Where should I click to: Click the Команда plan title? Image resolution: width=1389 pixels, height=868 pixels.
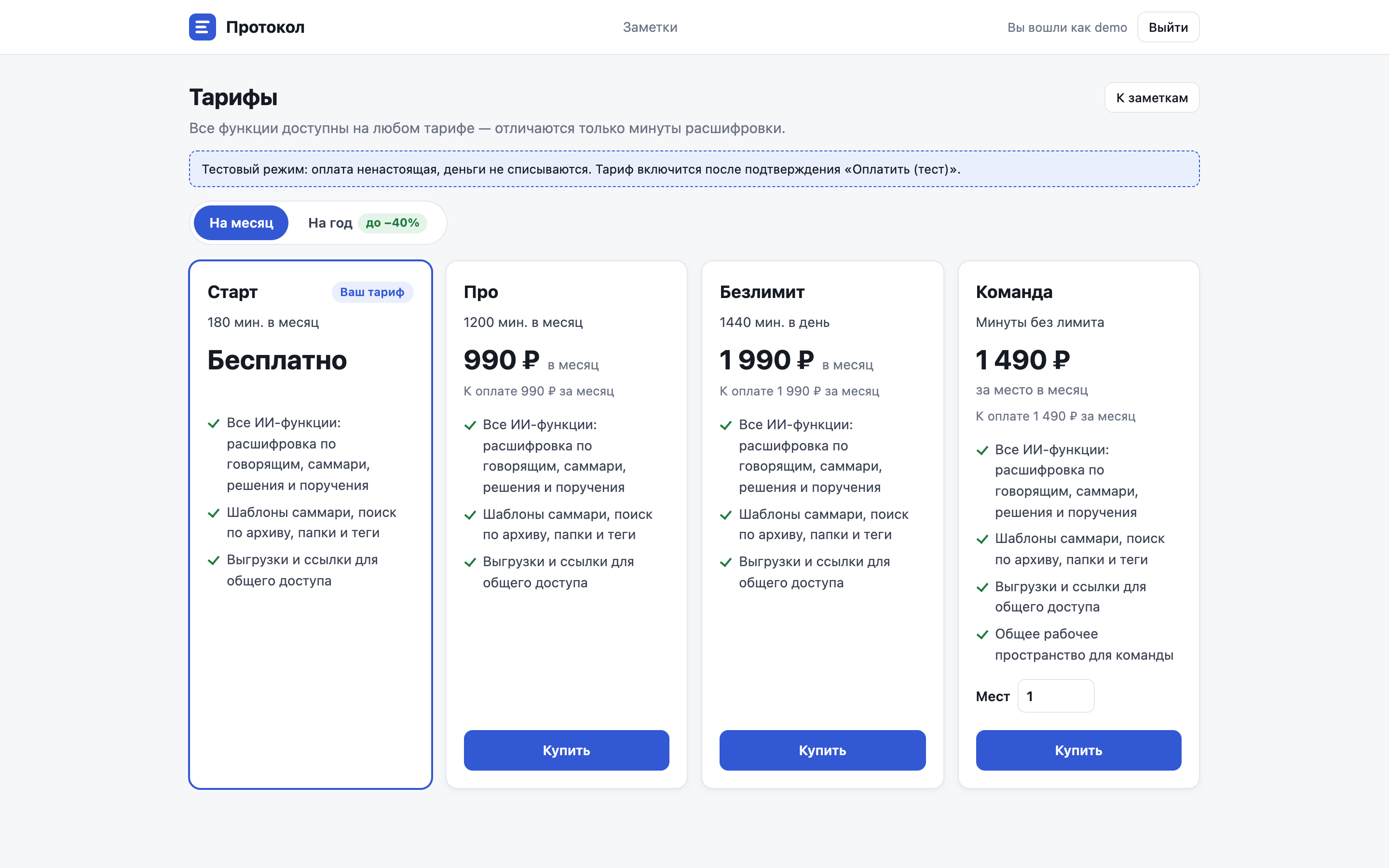pyautogui.click(x=1014, y=292)
